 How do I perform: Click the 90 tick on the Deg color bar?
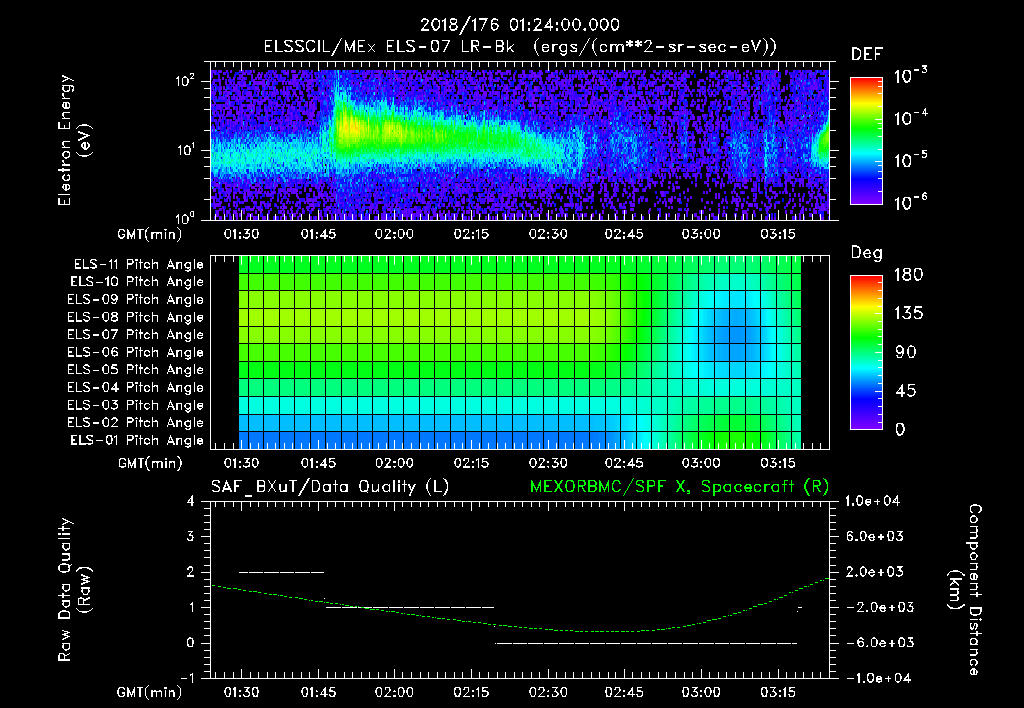coord(905,352)
